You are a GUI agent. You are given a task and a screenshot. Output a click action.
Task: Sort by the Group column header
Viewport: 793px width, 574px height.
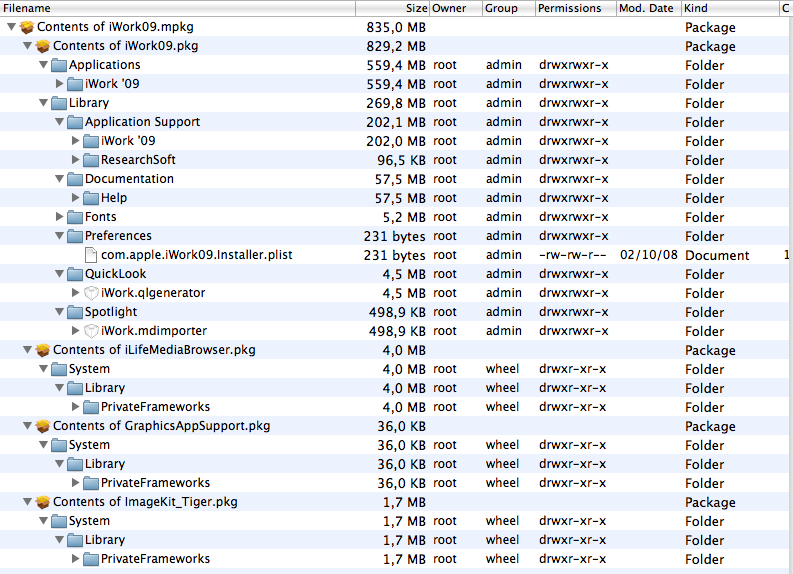tap(508, 8)
